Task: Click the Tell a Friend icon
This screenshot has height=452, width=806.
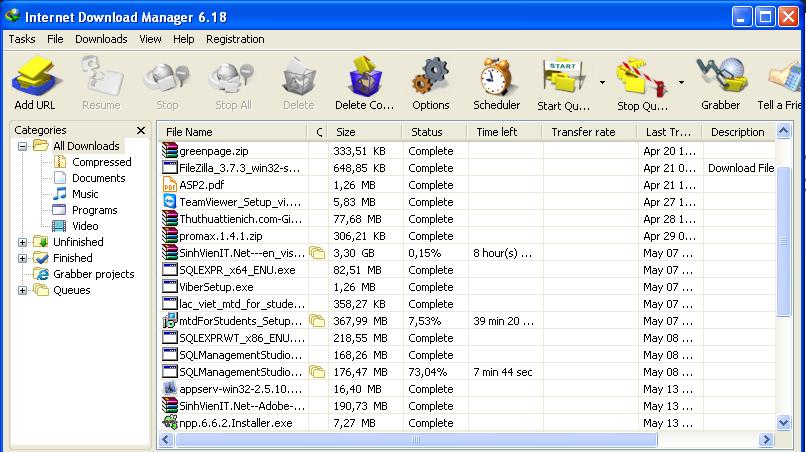Action: point(785,77)
